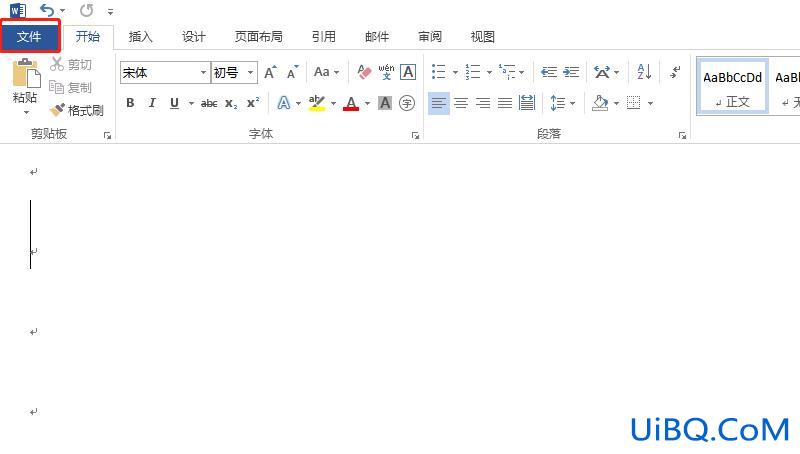This screenshot has height=454, width=800.
Task: Open the 邮件 (Mailings) tab
Action: pyautogui.click(x=377, y=37)
